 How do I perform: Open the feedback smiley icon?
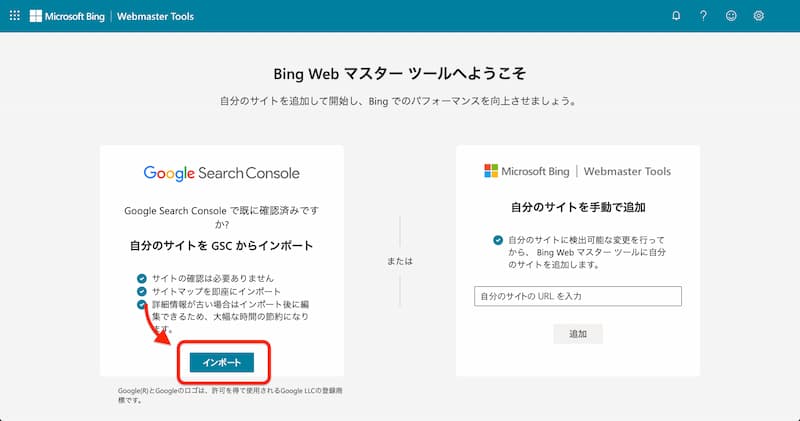pos(731,16)
